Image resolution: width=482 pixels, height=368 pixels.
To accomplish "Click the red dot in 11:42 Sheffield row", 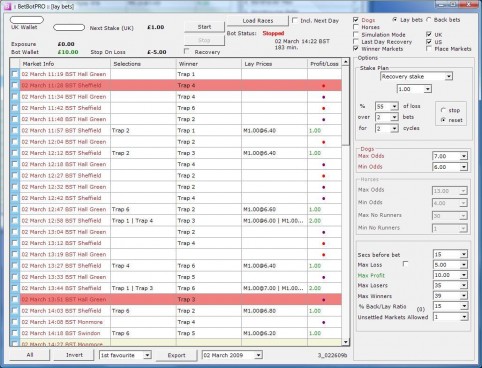I will click(323, 108).
